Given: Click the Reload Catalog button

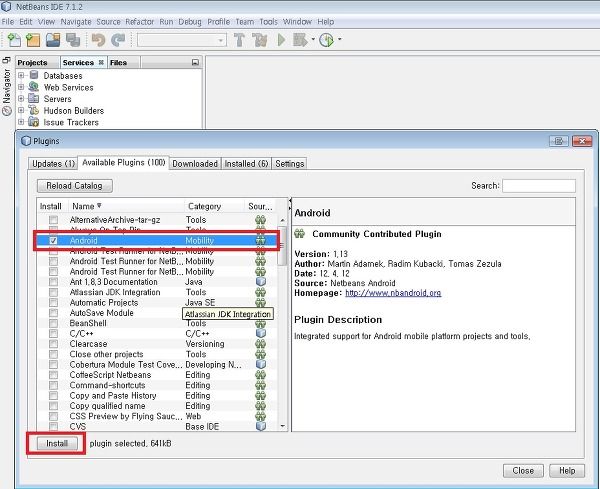Looking at the screenshot, I should tap(75, 186).
